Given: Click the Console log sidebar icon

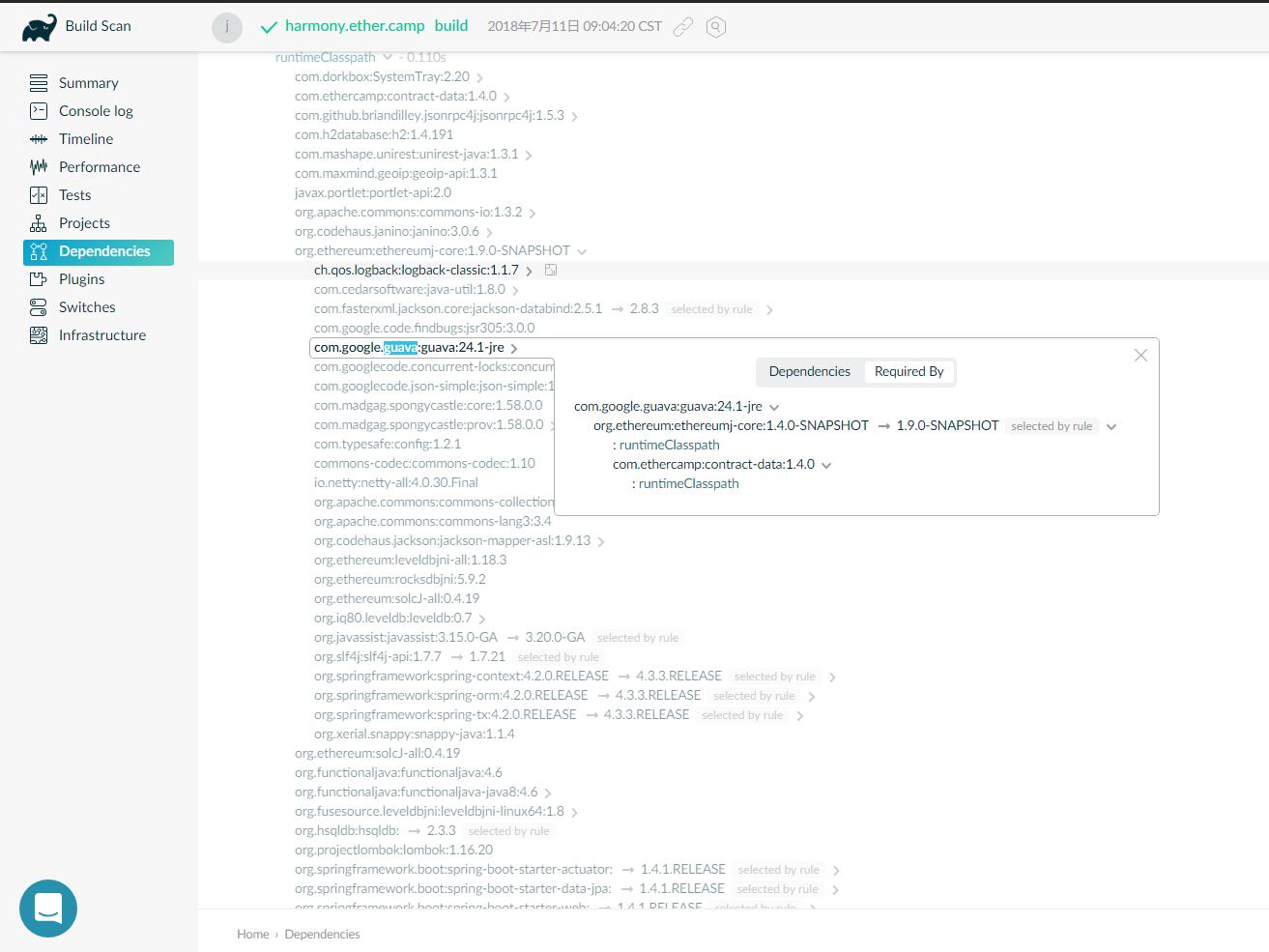Looking at the screenshot, I should coord(39,111).
